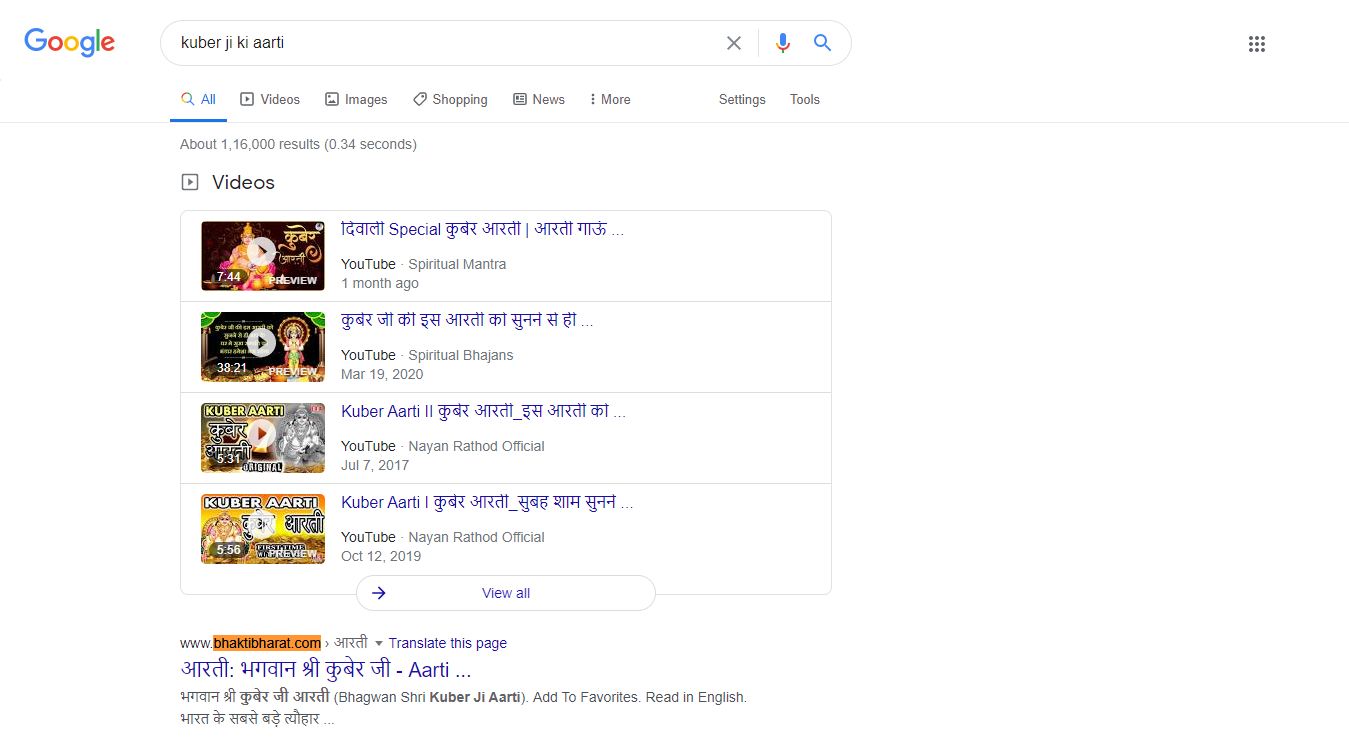Play the 5:56 Kuber Aarti thumbnail
The width and height of the screenshot is (1349, 739).
coord(262,528)
